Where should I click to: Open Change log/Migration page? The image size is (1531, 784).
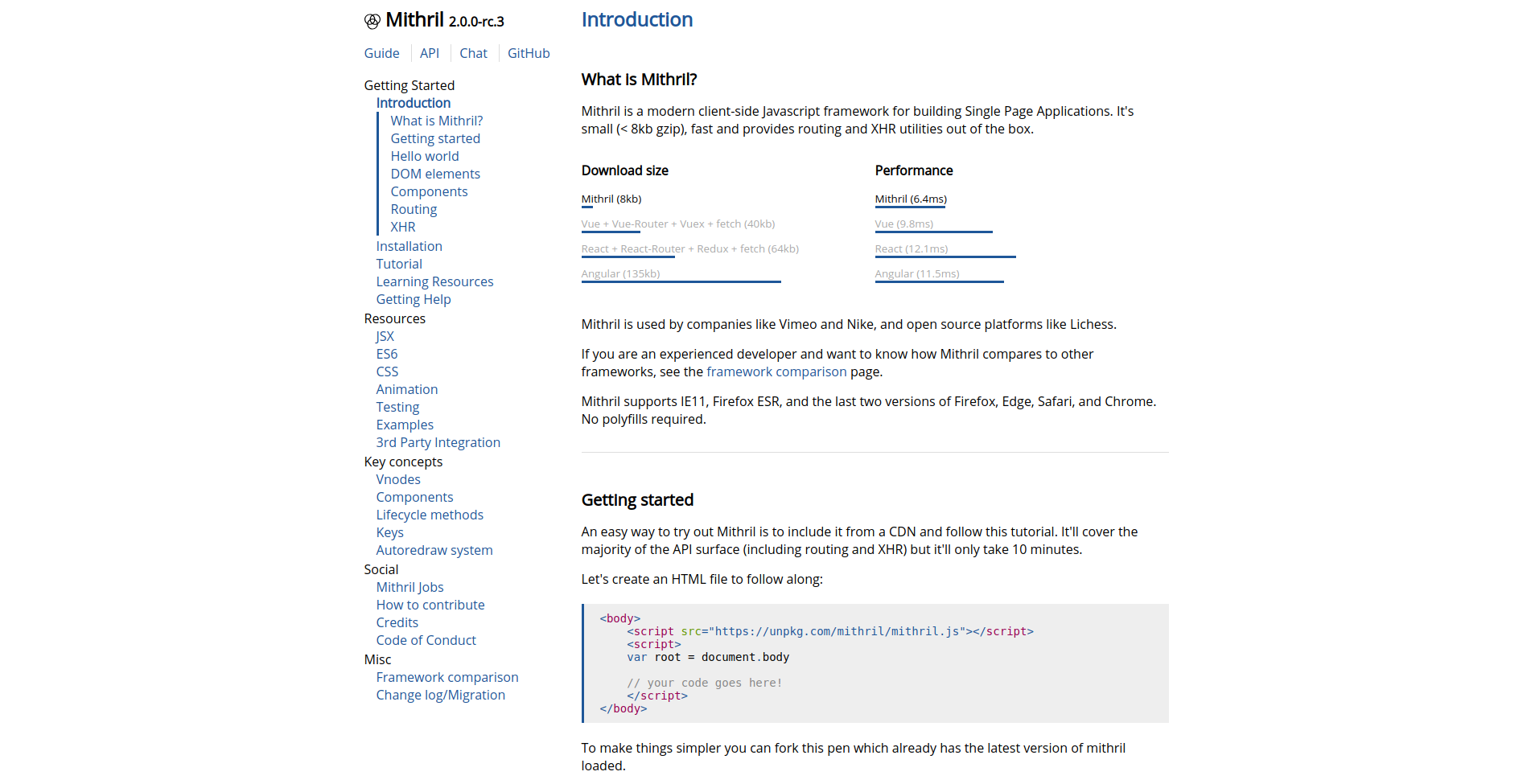(x=440, y=695)
